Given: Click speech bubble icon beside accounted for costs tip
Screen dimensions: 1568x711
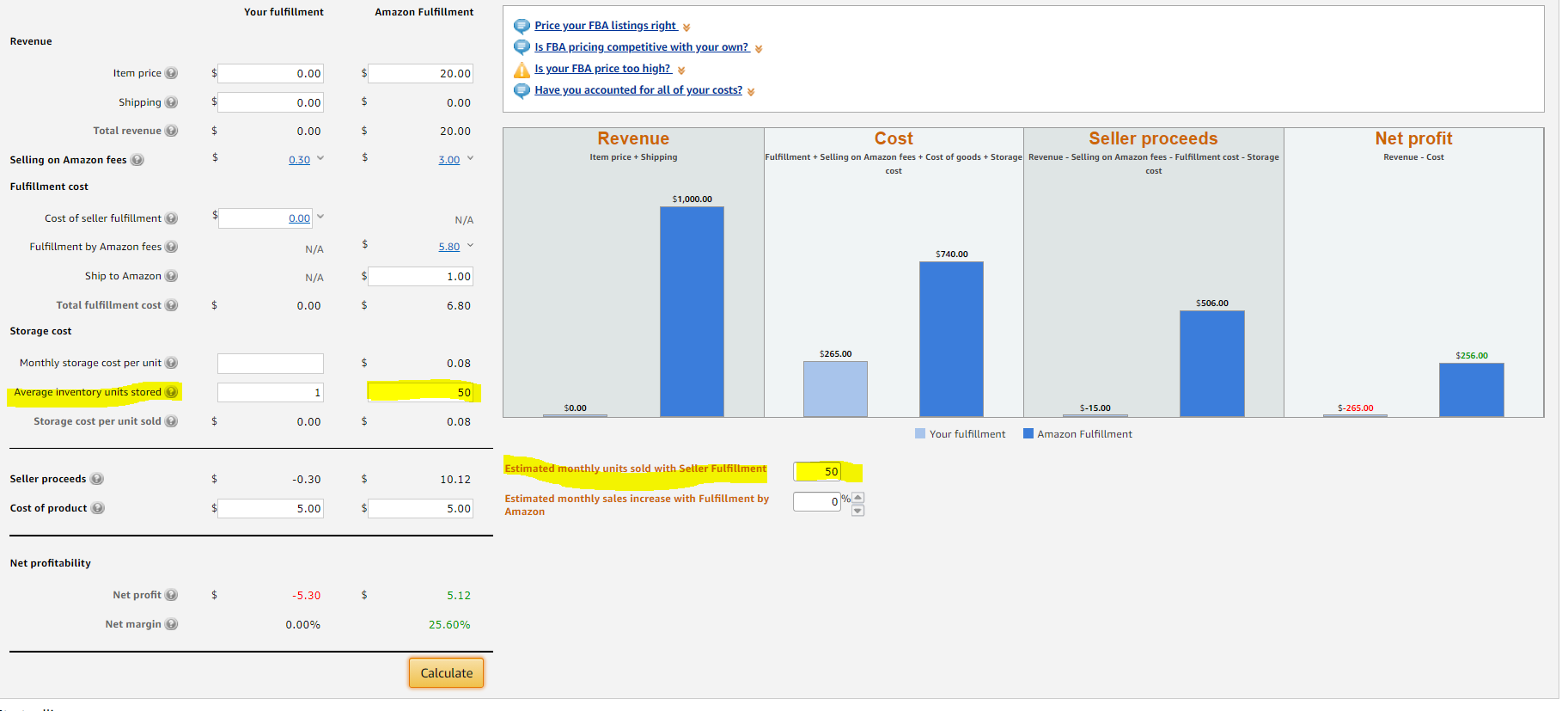Looking at the screenshot, I should [522, 90].
